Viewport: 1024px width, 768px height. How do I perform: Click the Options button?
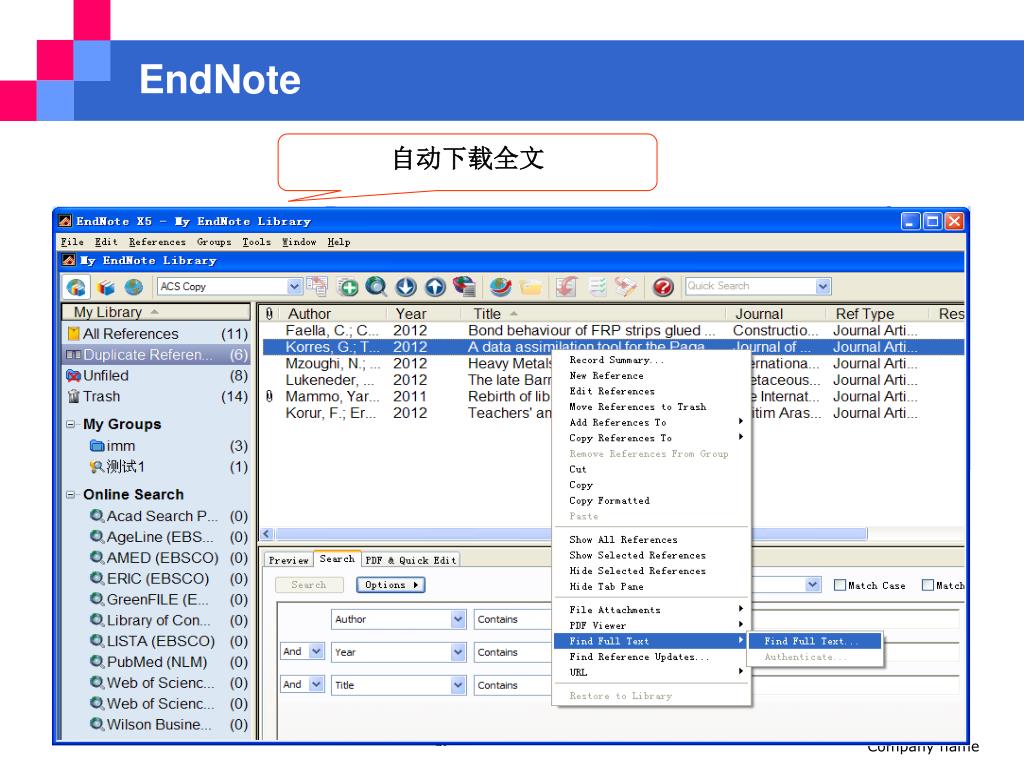pyautogui.click(x=391, y=585)
